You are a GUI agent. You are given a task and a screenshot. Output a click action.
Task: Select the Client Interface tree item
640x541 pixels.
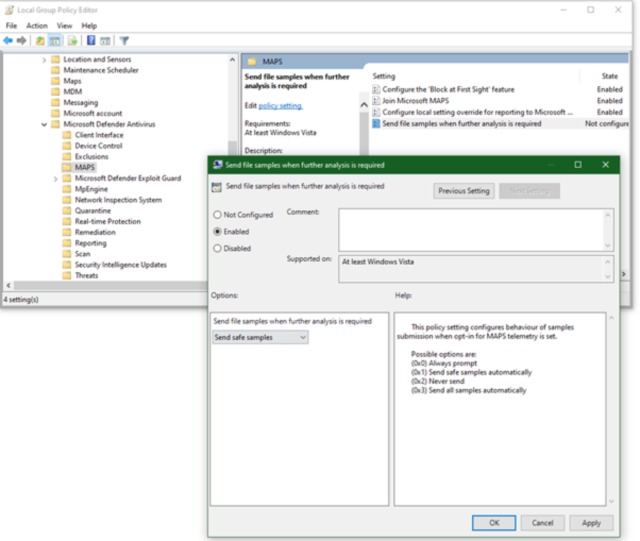99,135
